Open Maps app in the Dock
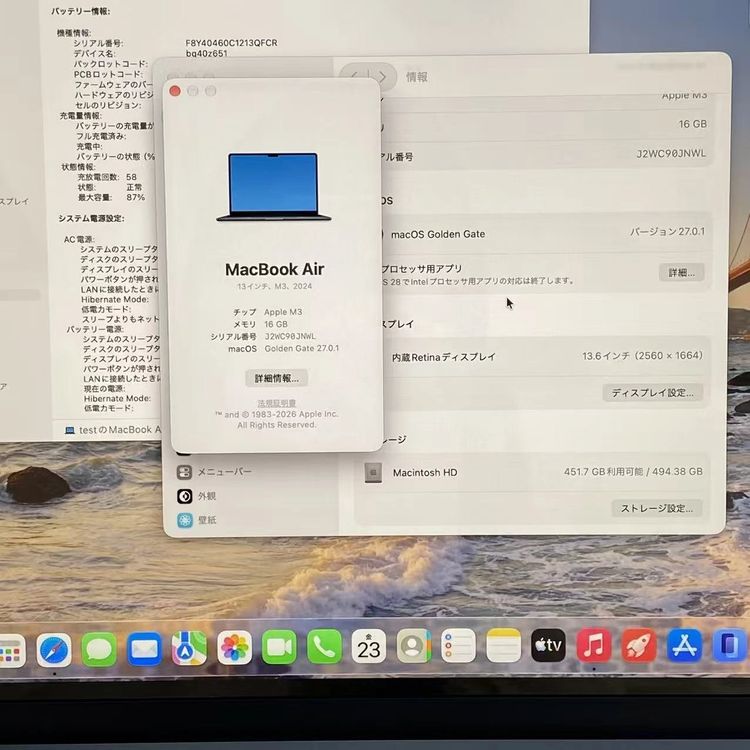The image size is (750, 750). 189,649
